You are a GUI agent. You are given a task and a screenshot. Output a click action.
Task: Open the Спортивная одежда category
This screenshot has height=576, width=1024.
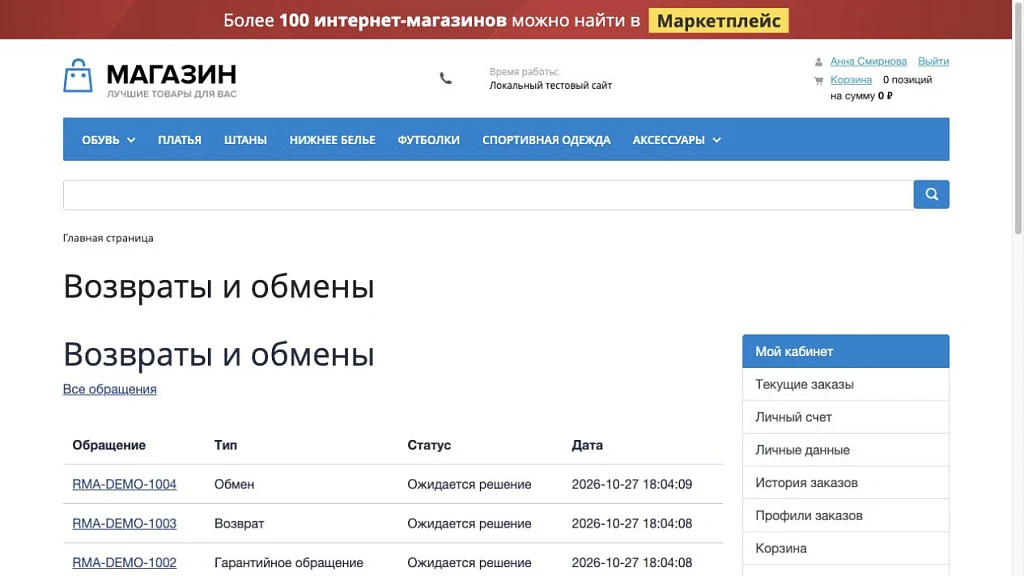point(546,140)
